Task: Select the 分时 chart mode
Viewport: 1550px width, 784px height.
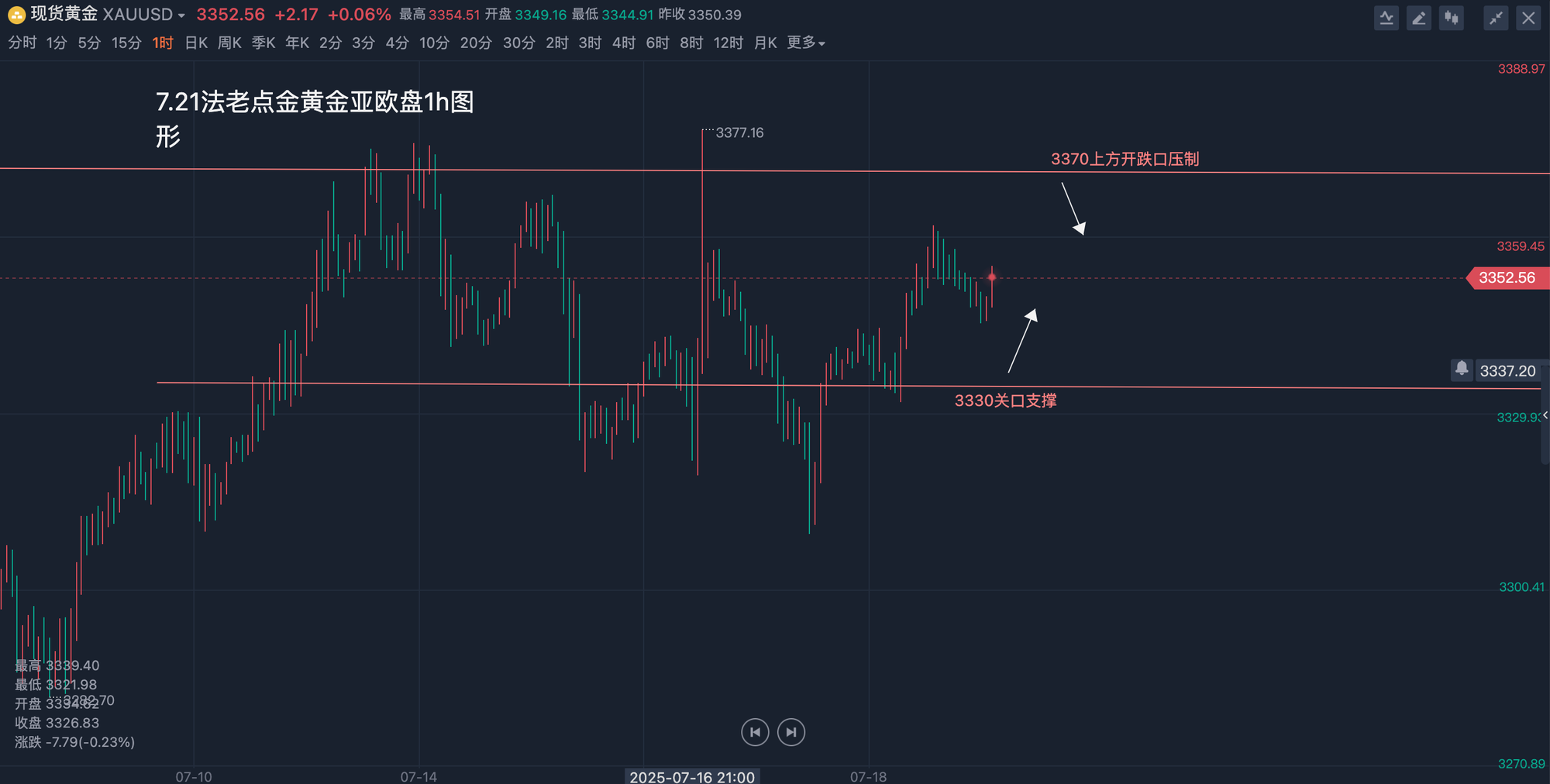Action: [22, 43]
